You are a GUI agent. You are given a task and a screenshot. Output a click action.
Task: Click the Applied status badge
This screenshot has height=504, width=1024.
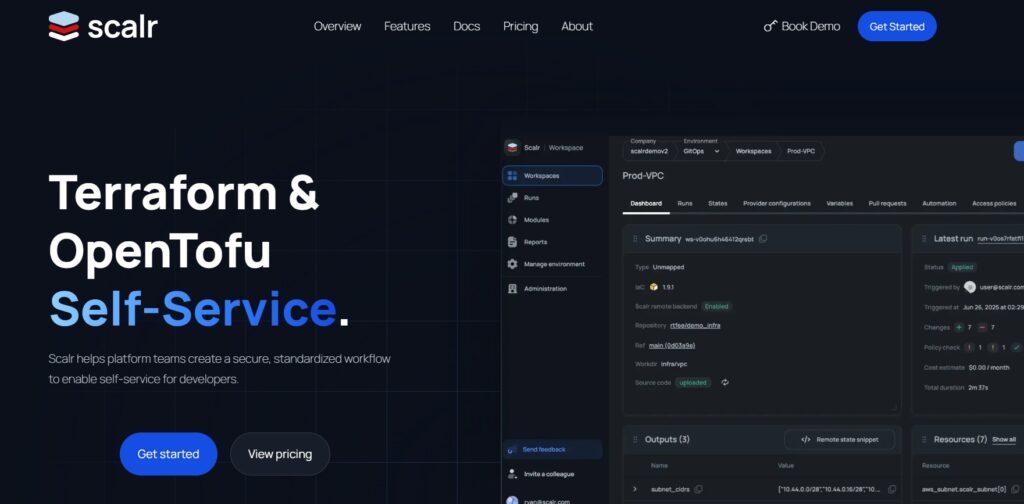point(962,267)
